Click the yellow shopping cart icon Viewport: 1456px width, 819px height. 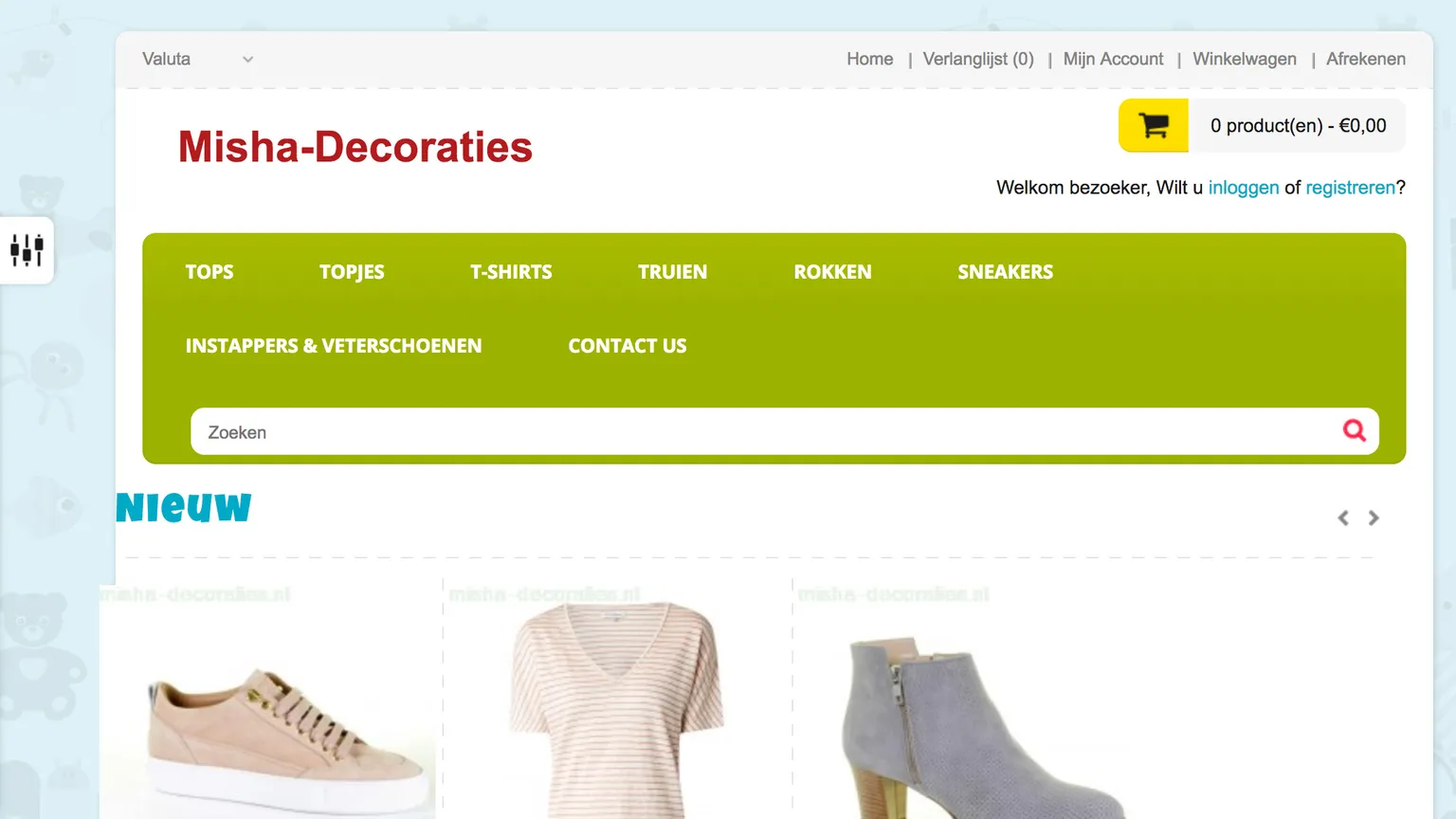pos(1153,125)
